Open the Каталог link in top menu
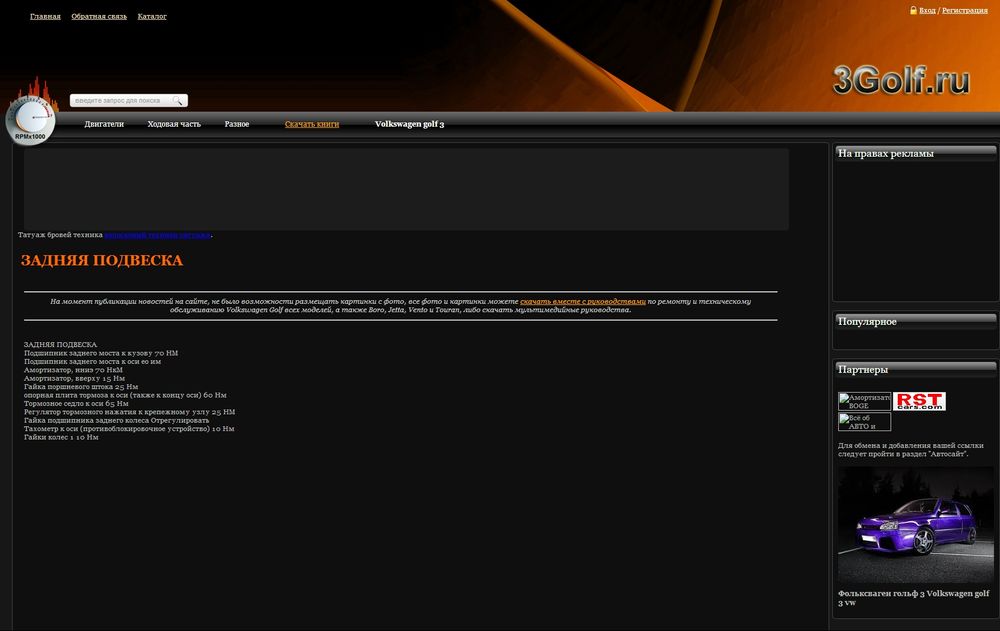The width and height of the screenshot is (1000, 631). coord(152,17)
